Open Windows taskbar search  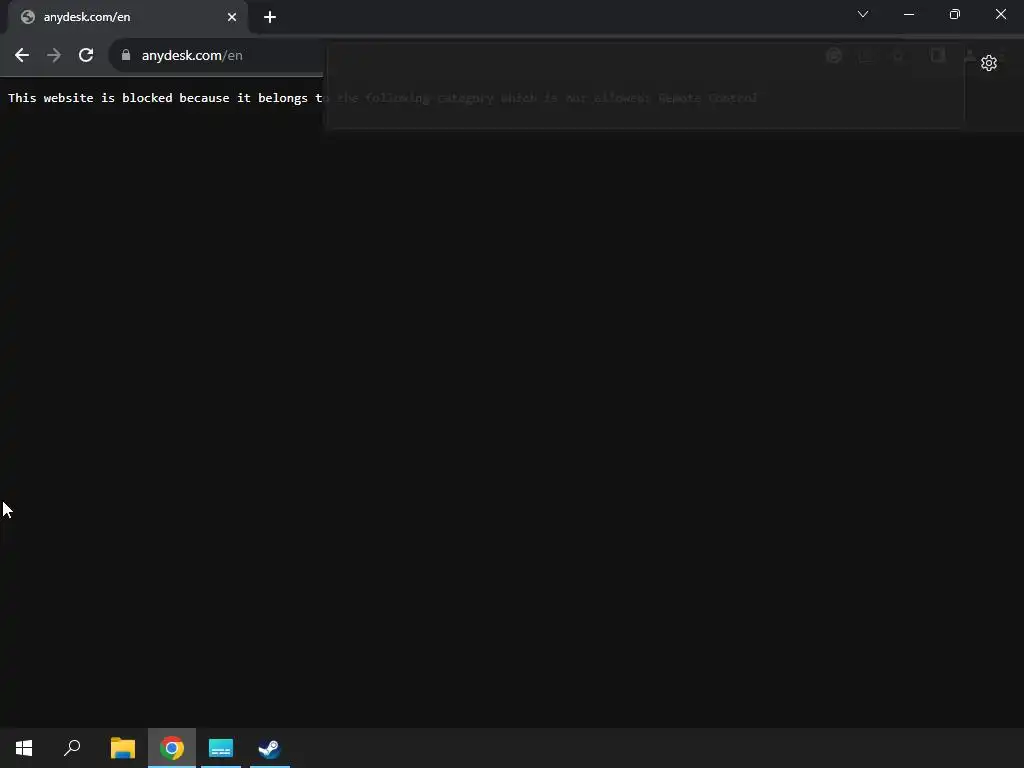click(x=72, y=748)
